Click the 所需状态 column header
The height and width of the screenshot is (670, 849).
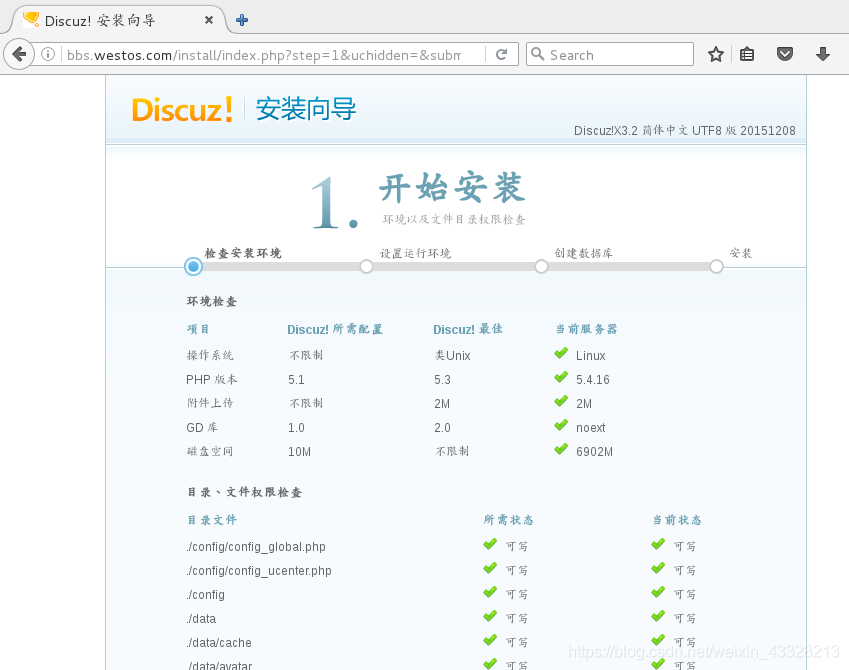(508, 520)
